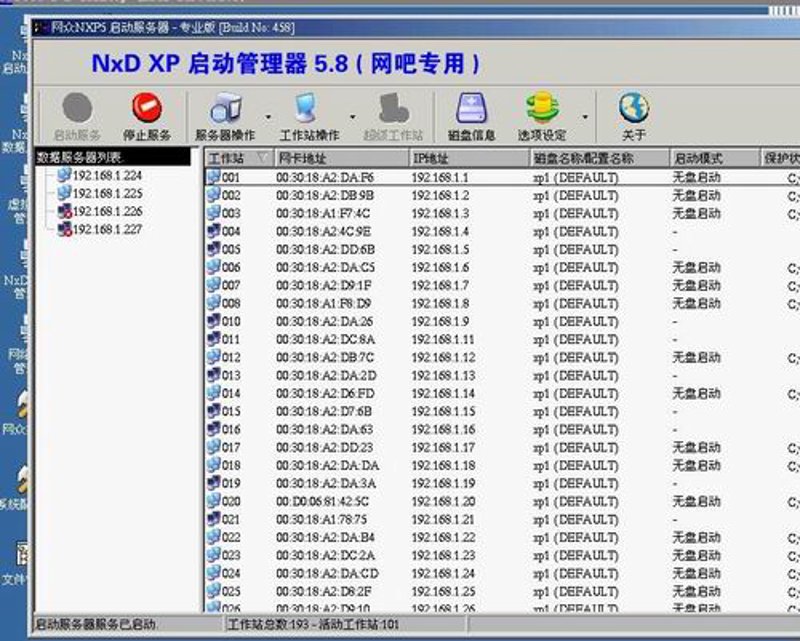800x641 pixels.
Task: Click 无盘启动 mode in row 022
Action: pyautogui.click(x=696, y=537)
